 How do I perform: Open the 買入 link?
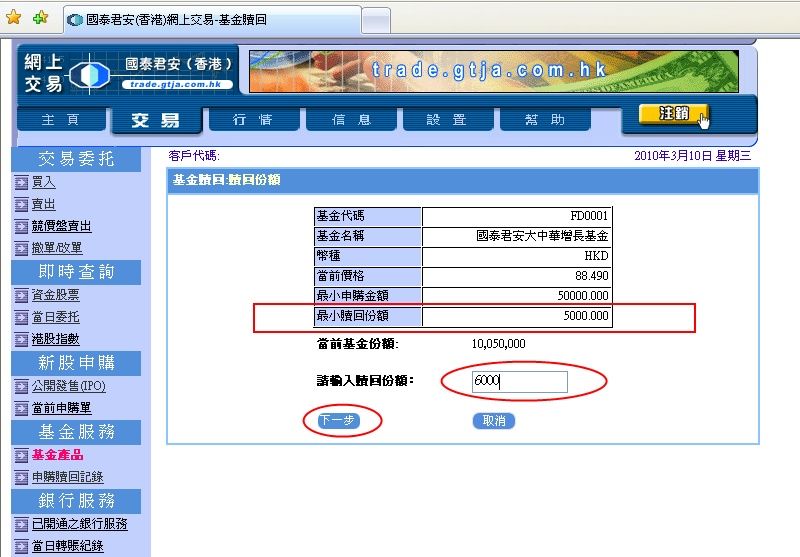pyautogui.click(x=43, y=182)
